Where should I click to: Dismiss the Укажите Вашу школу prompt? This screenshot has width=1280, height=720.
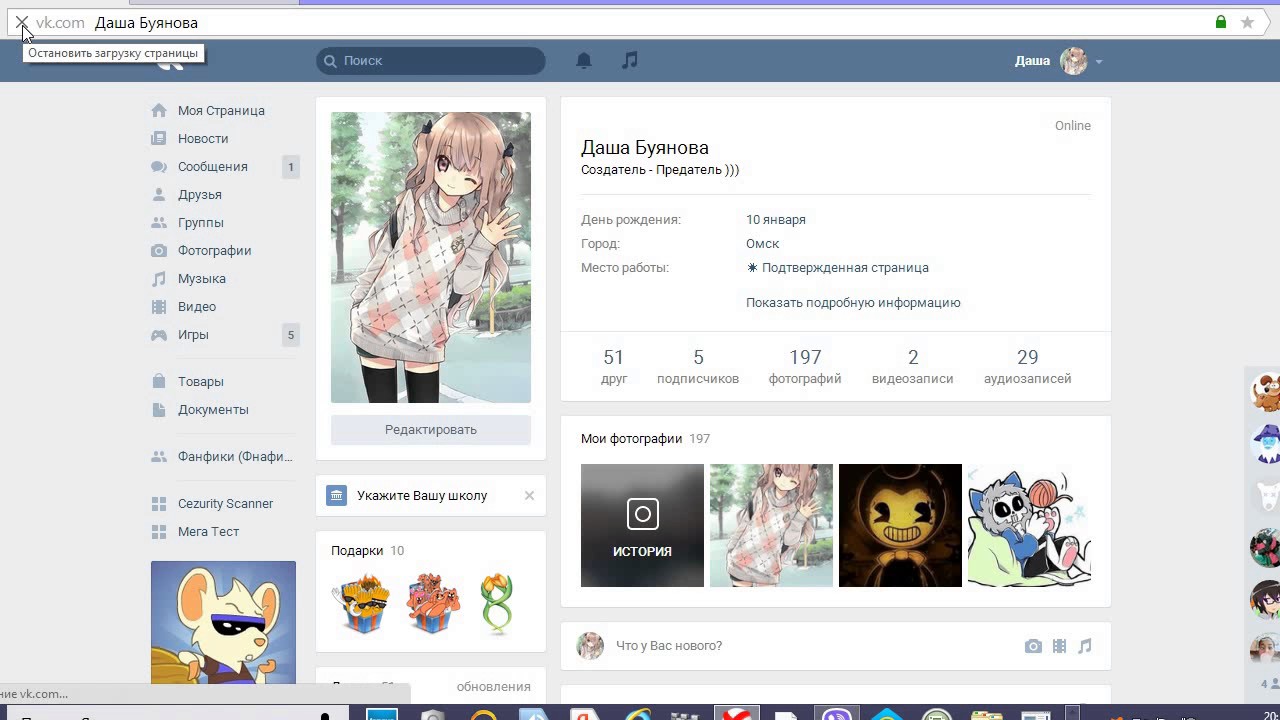(x=529, y=495)
